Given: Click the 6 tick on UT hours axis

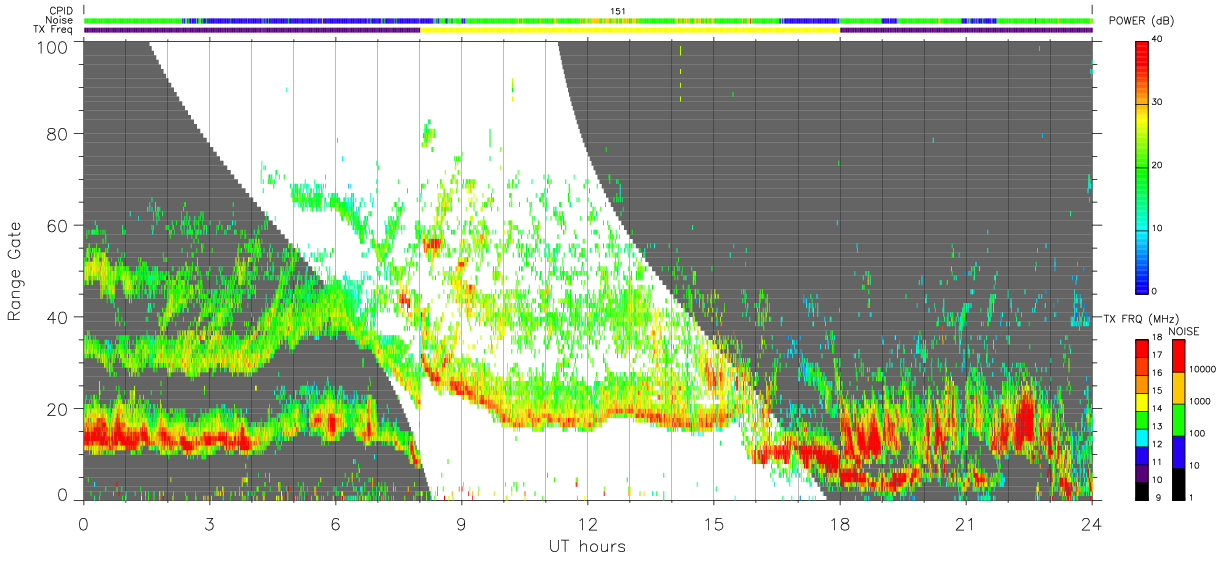Looking at the screenshot, I should click(335, 523).
